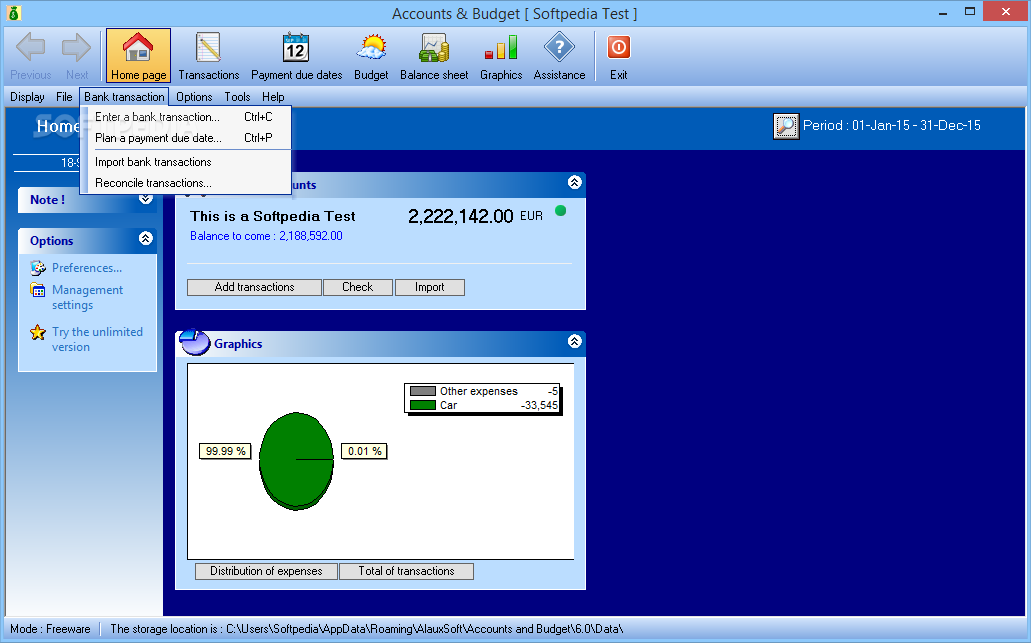Click Total of transactions button
The width and height of the screenshot is (1031, 643).
(406, 571)
